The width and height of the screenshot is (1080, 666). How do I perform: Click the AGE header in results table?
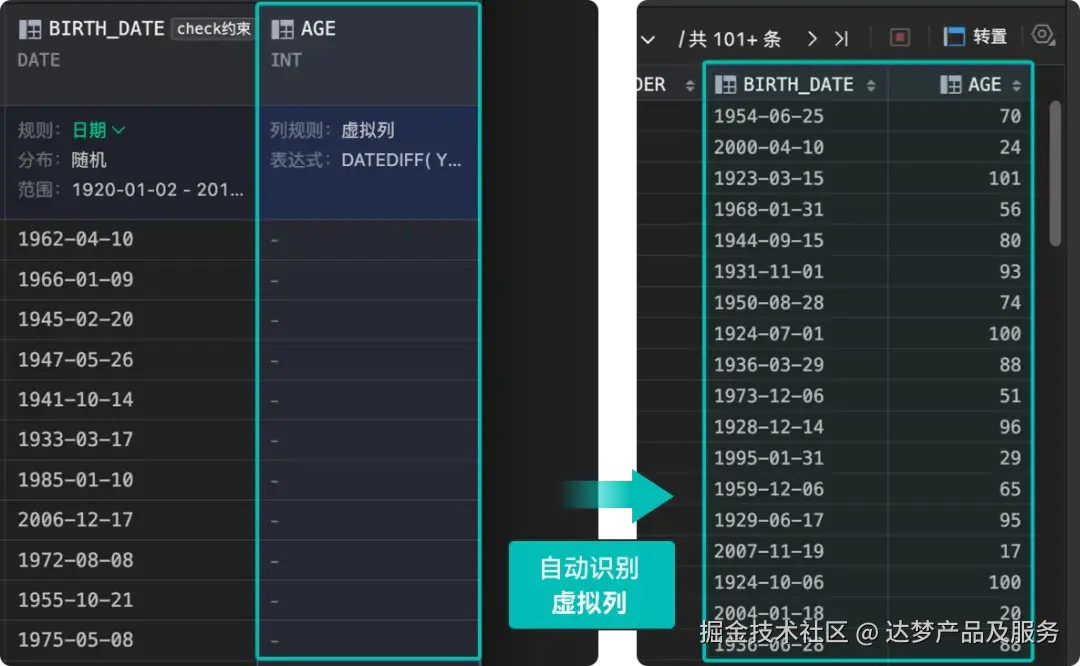click(x=984, y=85)
